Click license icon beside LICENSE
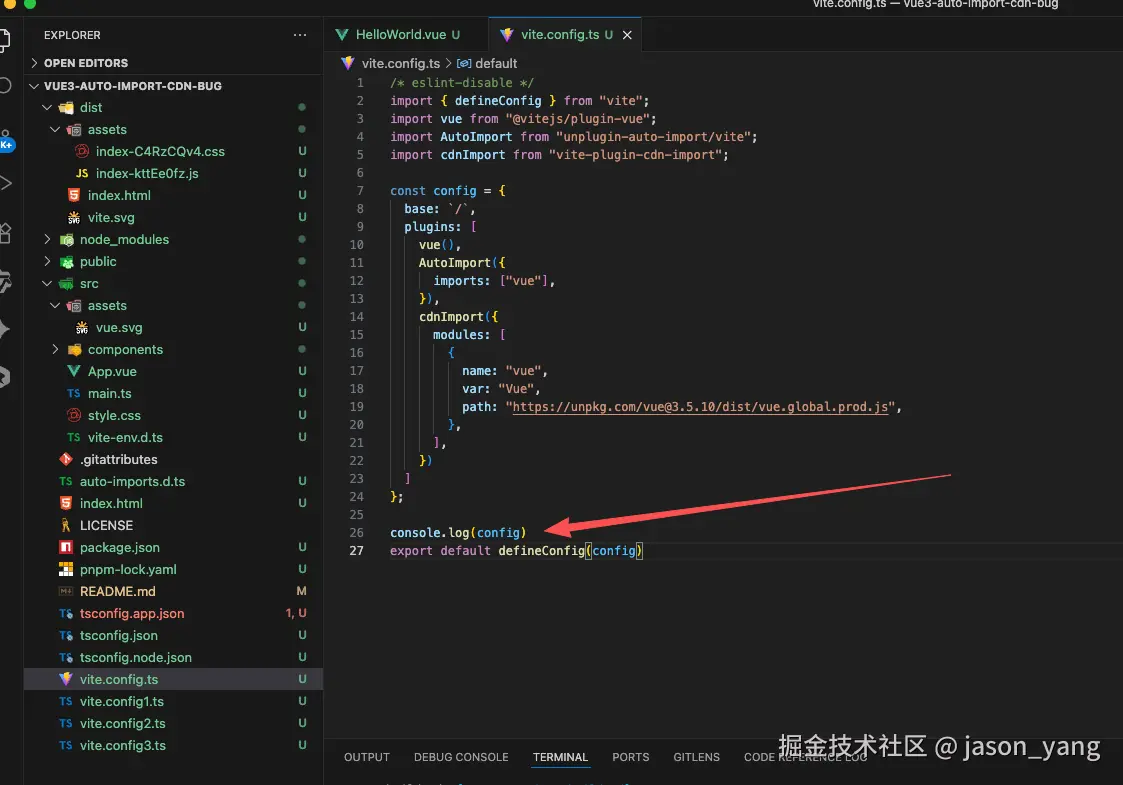This screenshot has width=1123, height=785. coord(66,525)
